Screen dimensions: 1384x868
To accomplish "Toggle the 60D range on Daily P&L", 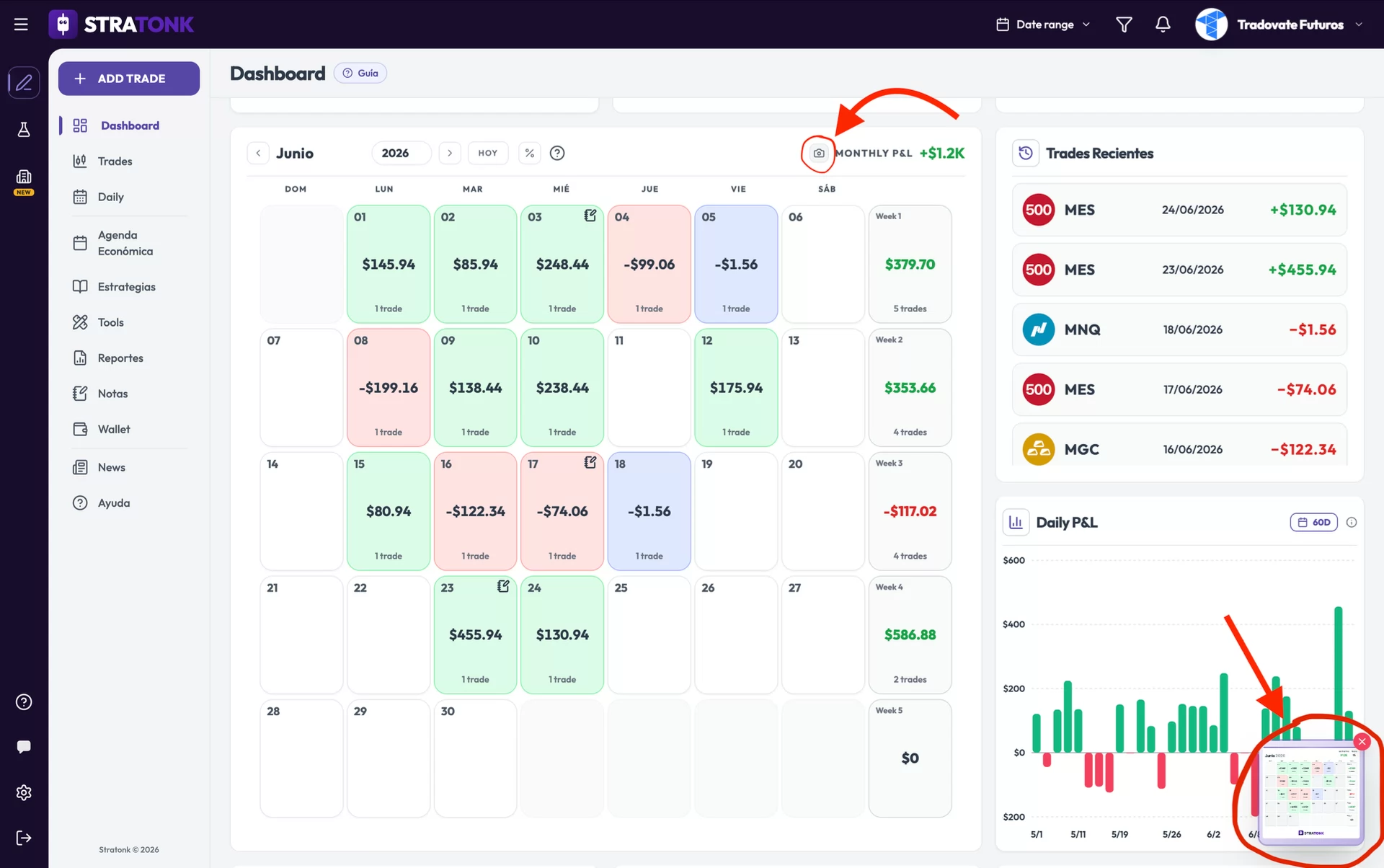I will [1313, 522].
